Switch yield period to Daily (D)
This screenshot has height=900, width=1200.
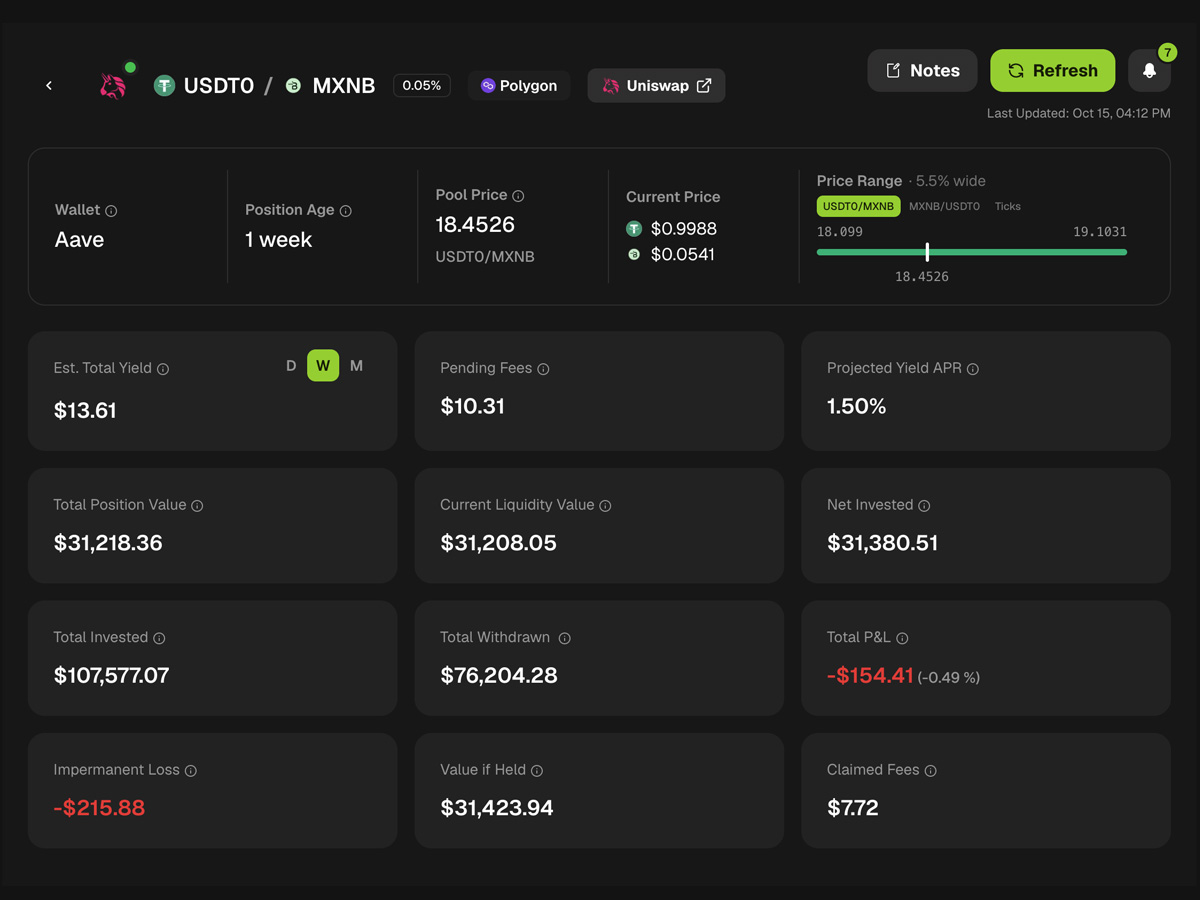point(291,366)
